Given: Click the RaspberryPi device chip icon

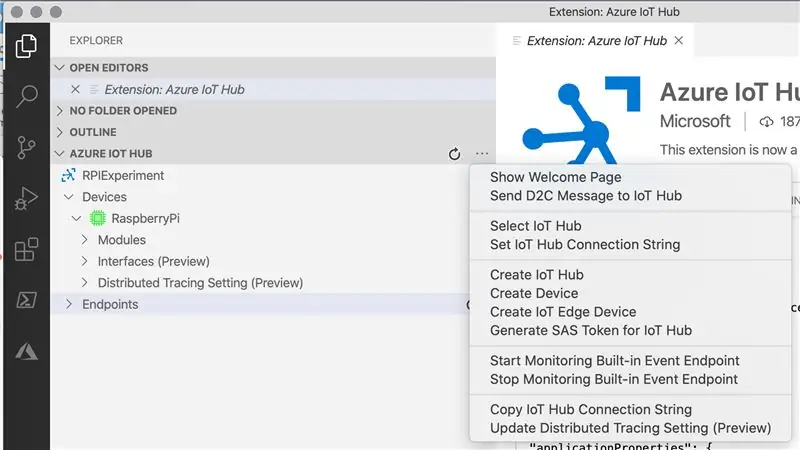Looking at the screenshot, I should (97, 218).
